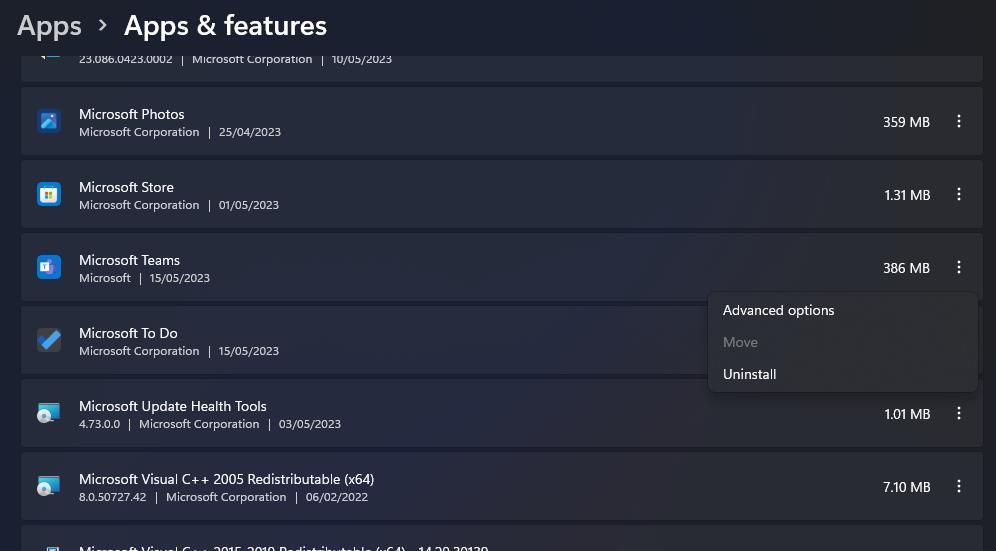This screenshot has height=551, width=996.
Task: Click the Apps & features breadcrumb title
Action: point(225,26)
